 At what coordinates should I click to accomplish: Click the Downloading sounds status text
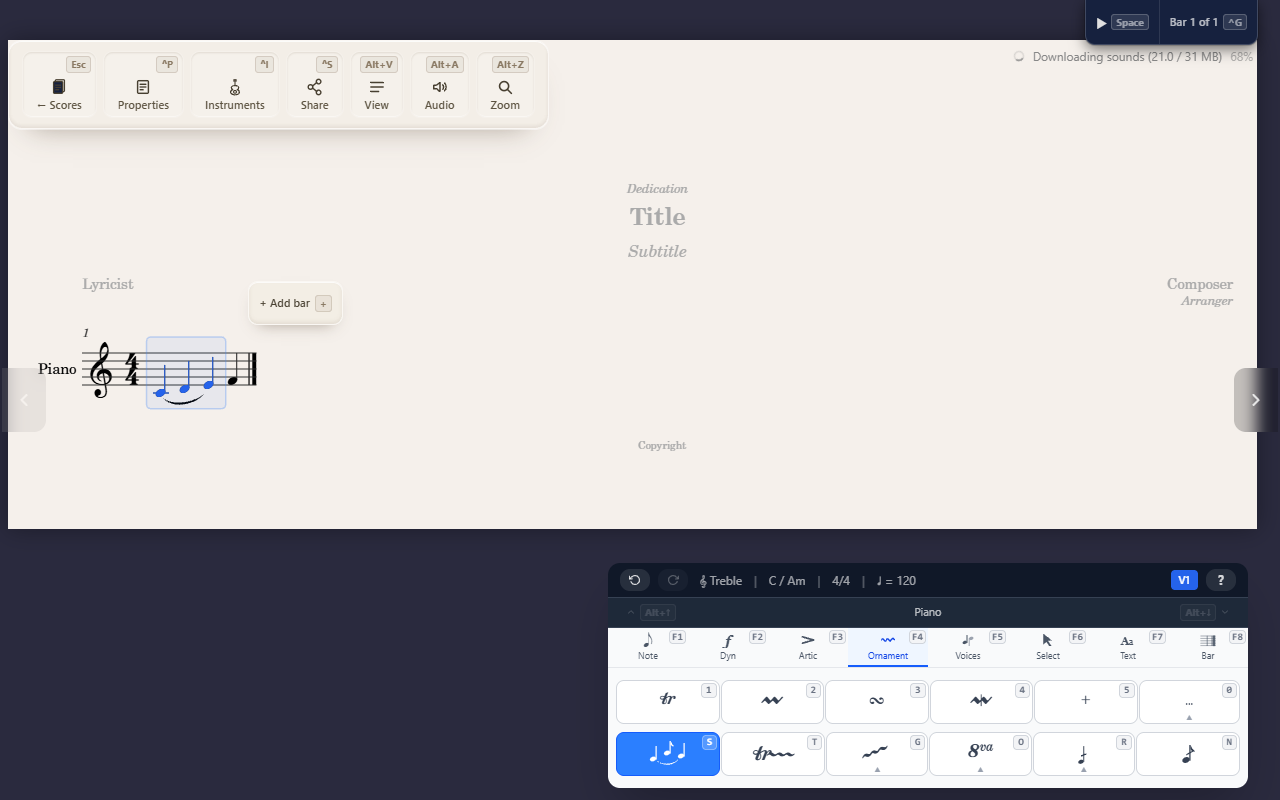tap(1127, 57)
